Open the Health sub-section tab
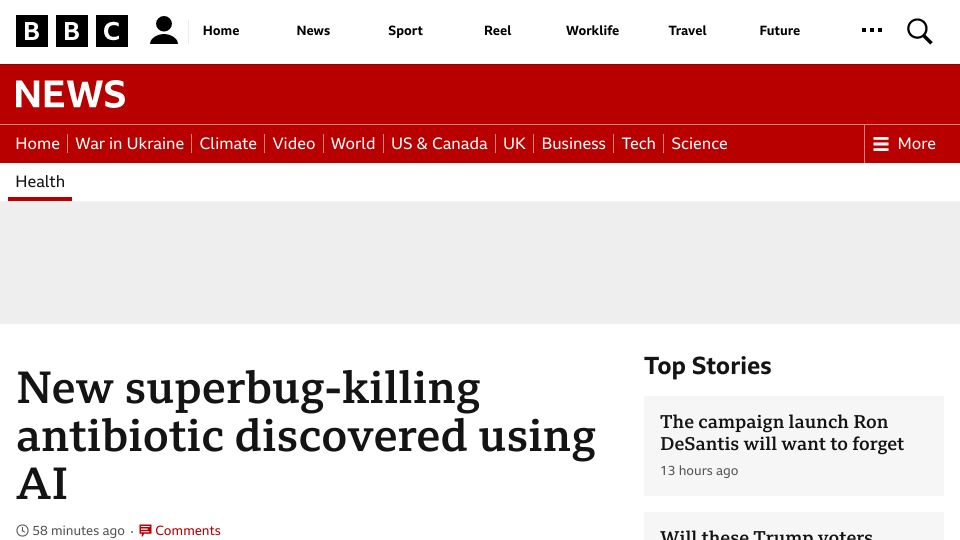960x540 pixels. click(x=40, y=182)
